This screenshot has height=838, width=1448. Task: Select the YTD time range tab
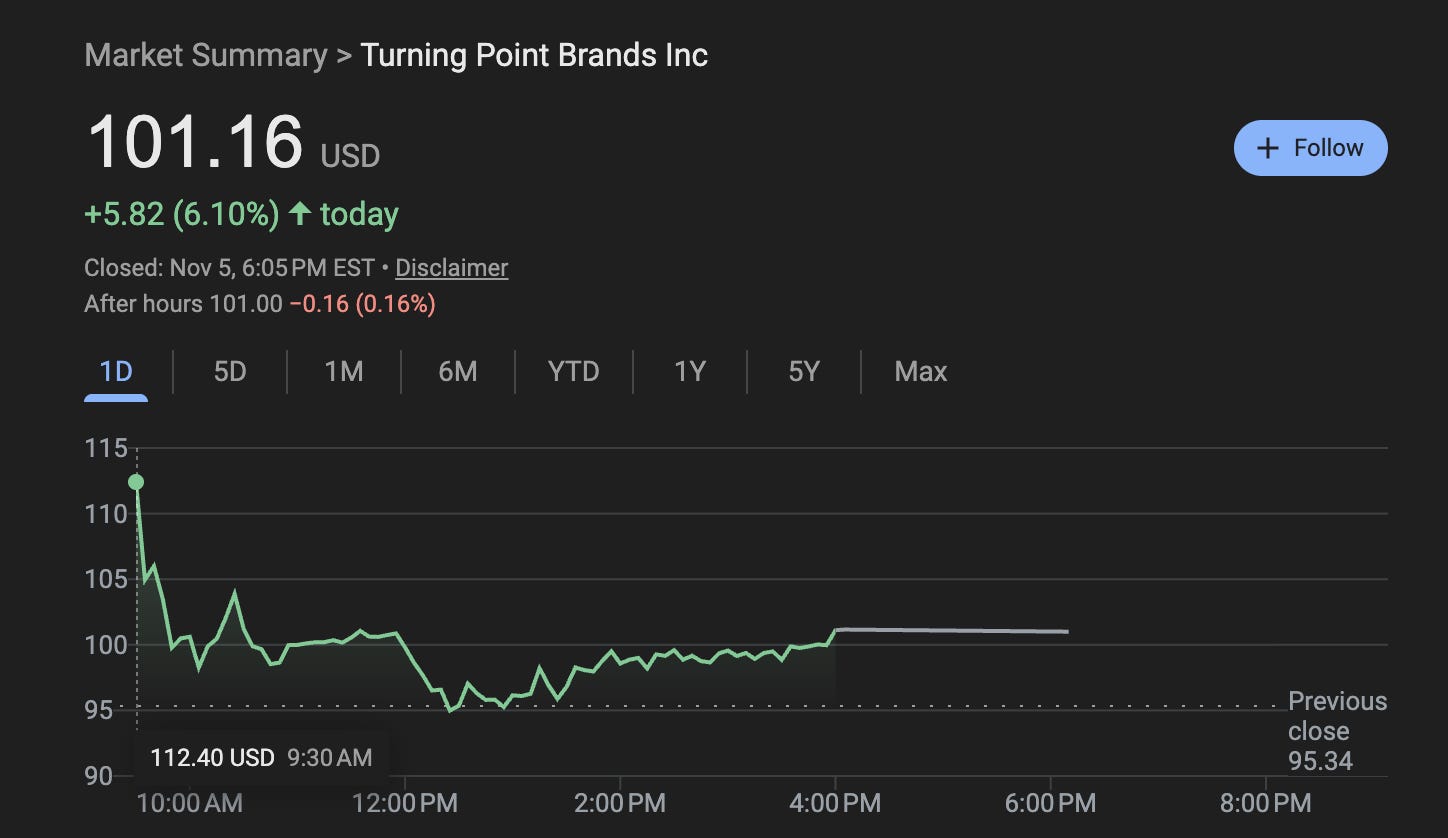(574, 372)
